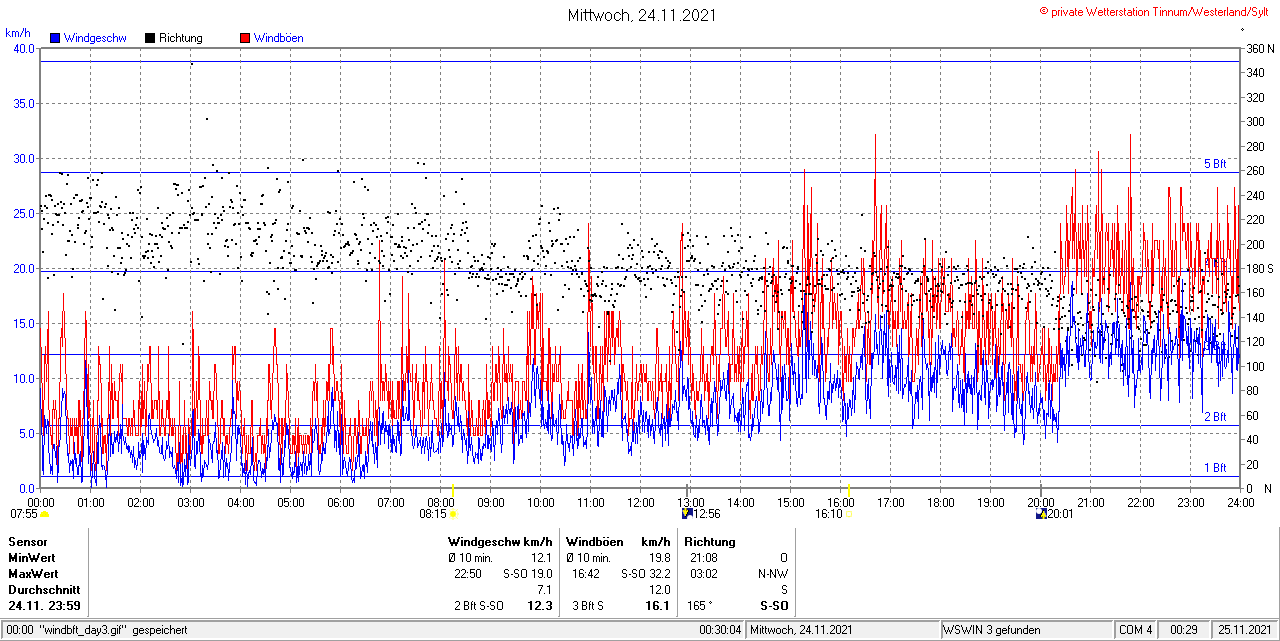Click the 180 S direction axis label

1259,269
